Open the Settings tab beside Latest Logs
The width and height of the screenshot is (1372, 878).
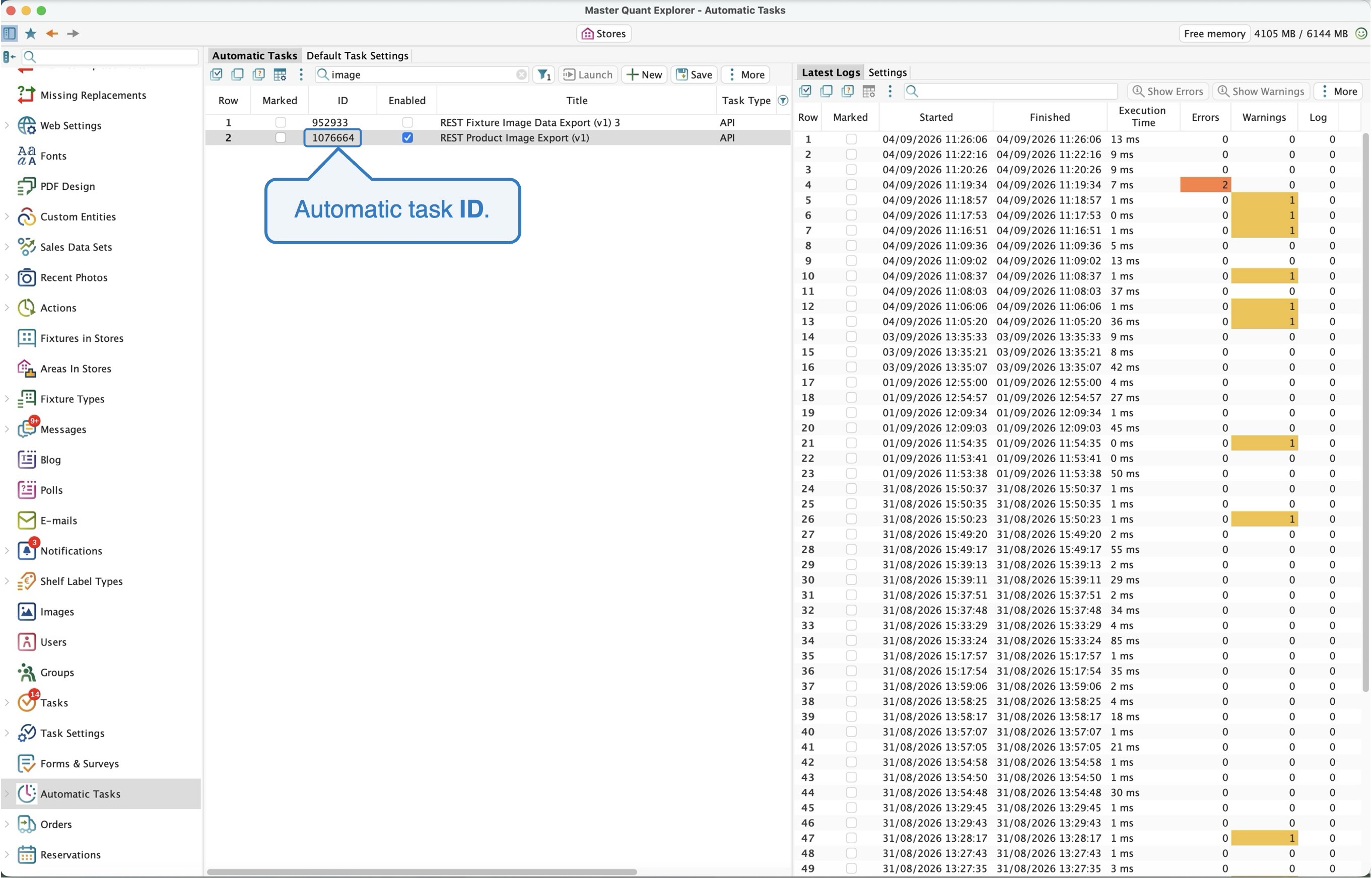887,72
